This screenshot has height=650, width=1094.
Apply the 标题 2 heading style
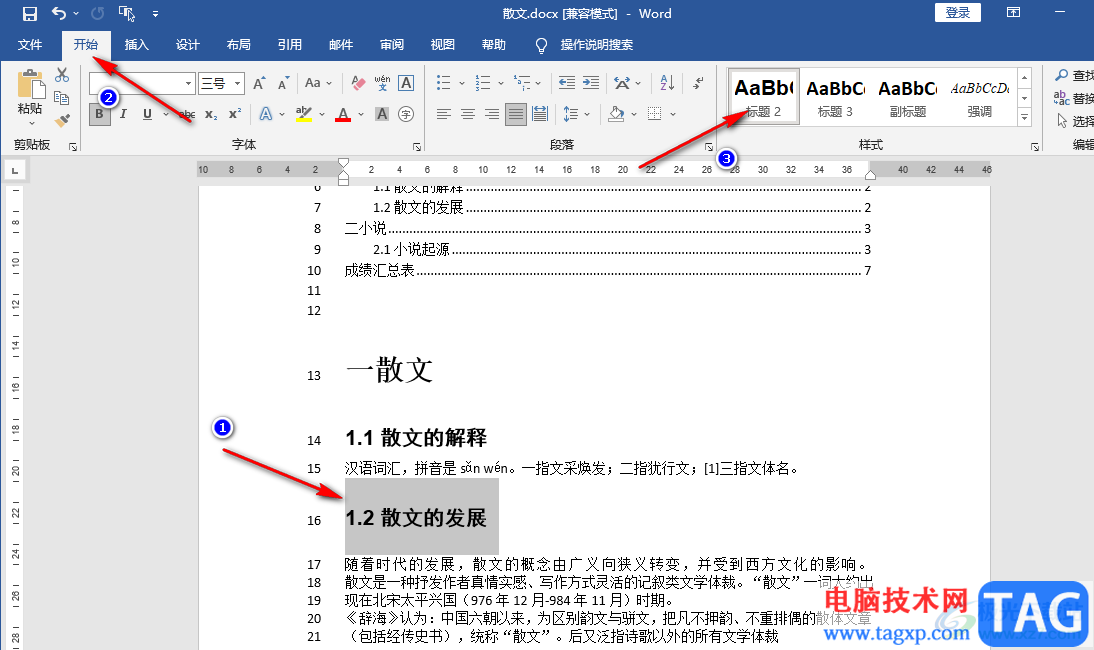coord(763,97)
